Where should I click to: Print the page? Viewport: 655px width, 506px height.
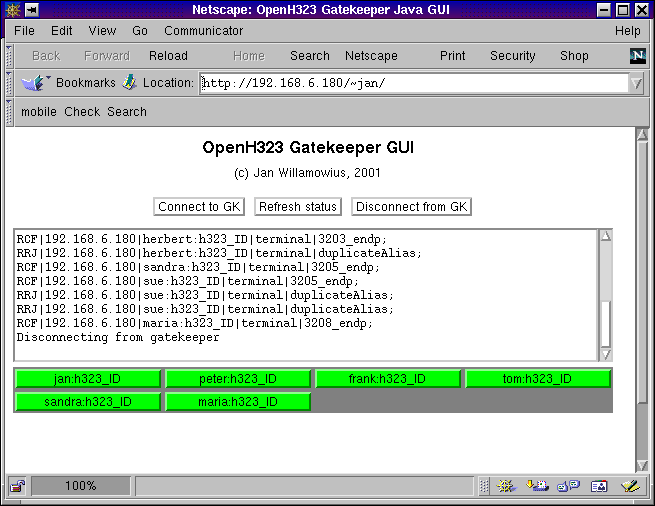(452, 56)
